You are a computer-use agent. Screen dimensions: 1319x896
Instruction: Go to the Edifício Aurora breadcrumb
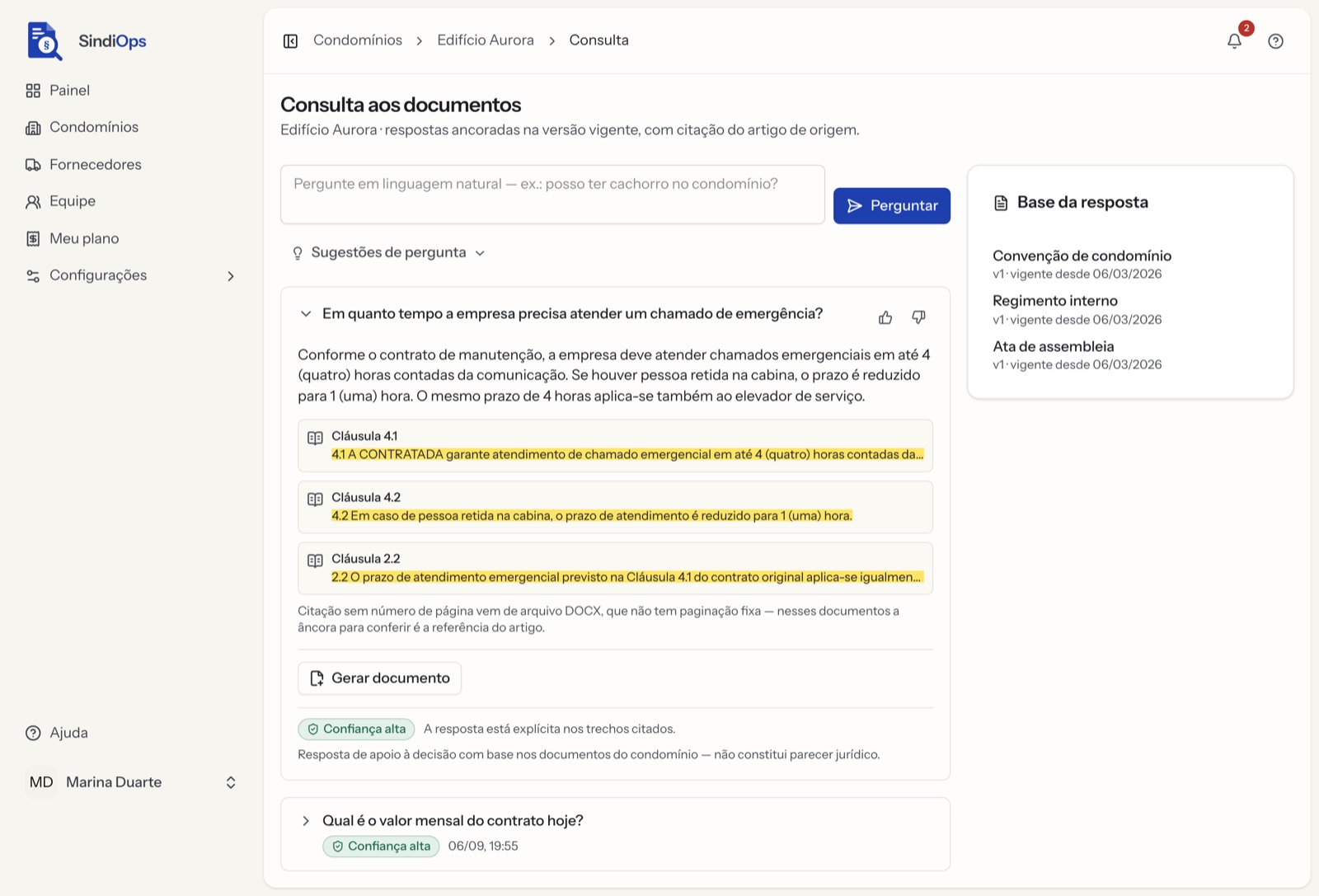(486, 40)
